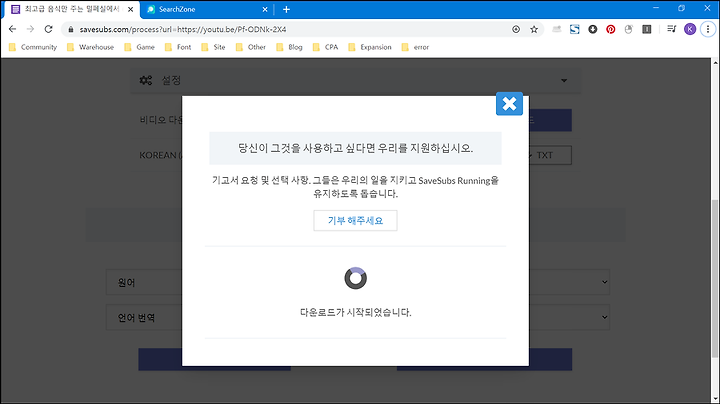Click the browser forward arrow

(x=30, y=29)
